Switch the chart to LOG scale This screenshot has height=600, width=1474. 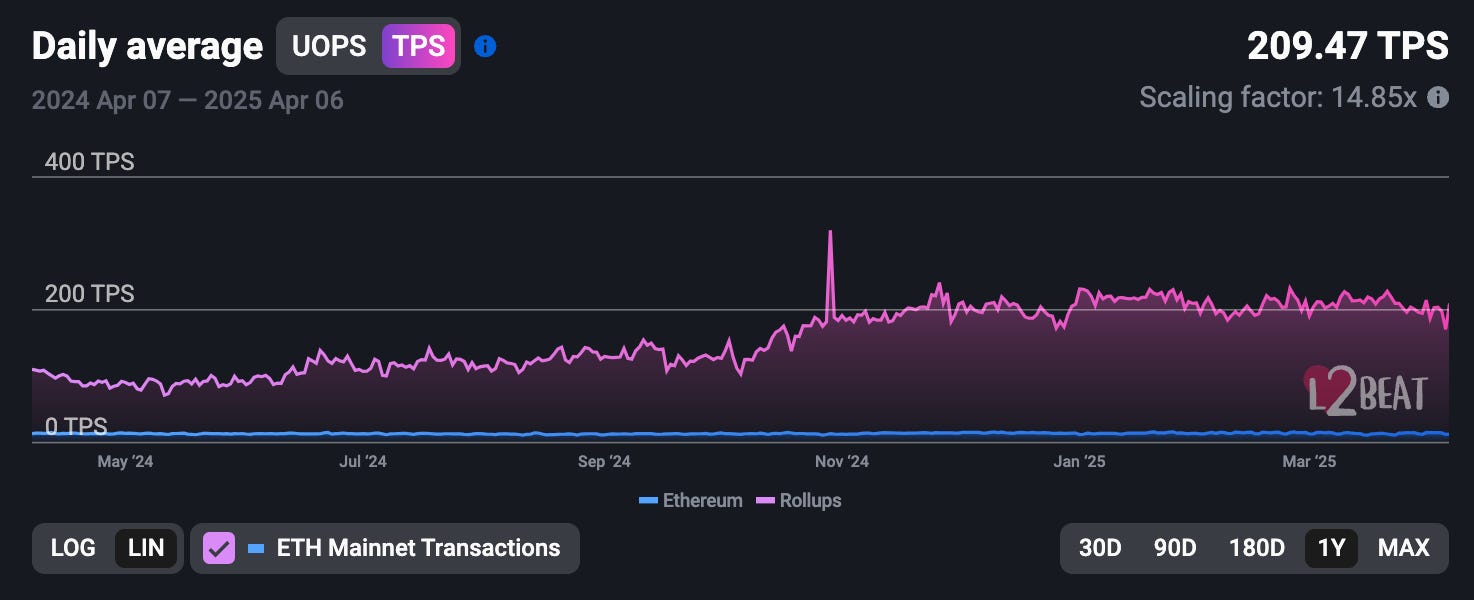[x=73, y=548]
